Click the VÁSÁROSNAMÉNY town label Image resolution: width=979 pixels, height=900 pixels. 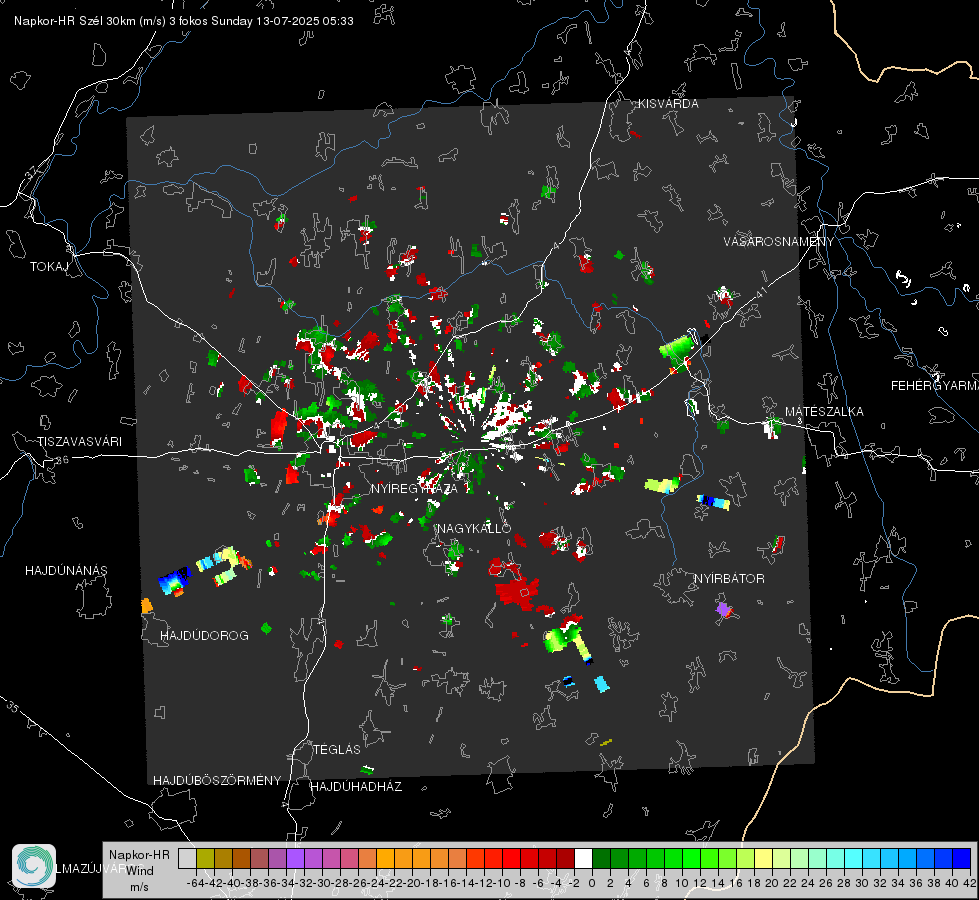779,242
